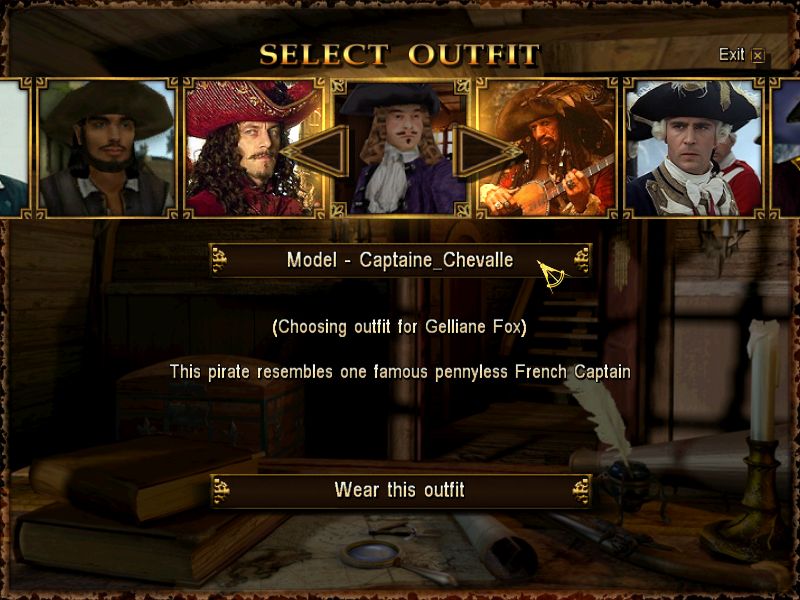Click the Choosing outfit for Gelliane Fox text
The width and height of the screenshot is (800, 600).
(x=399, y=327)
